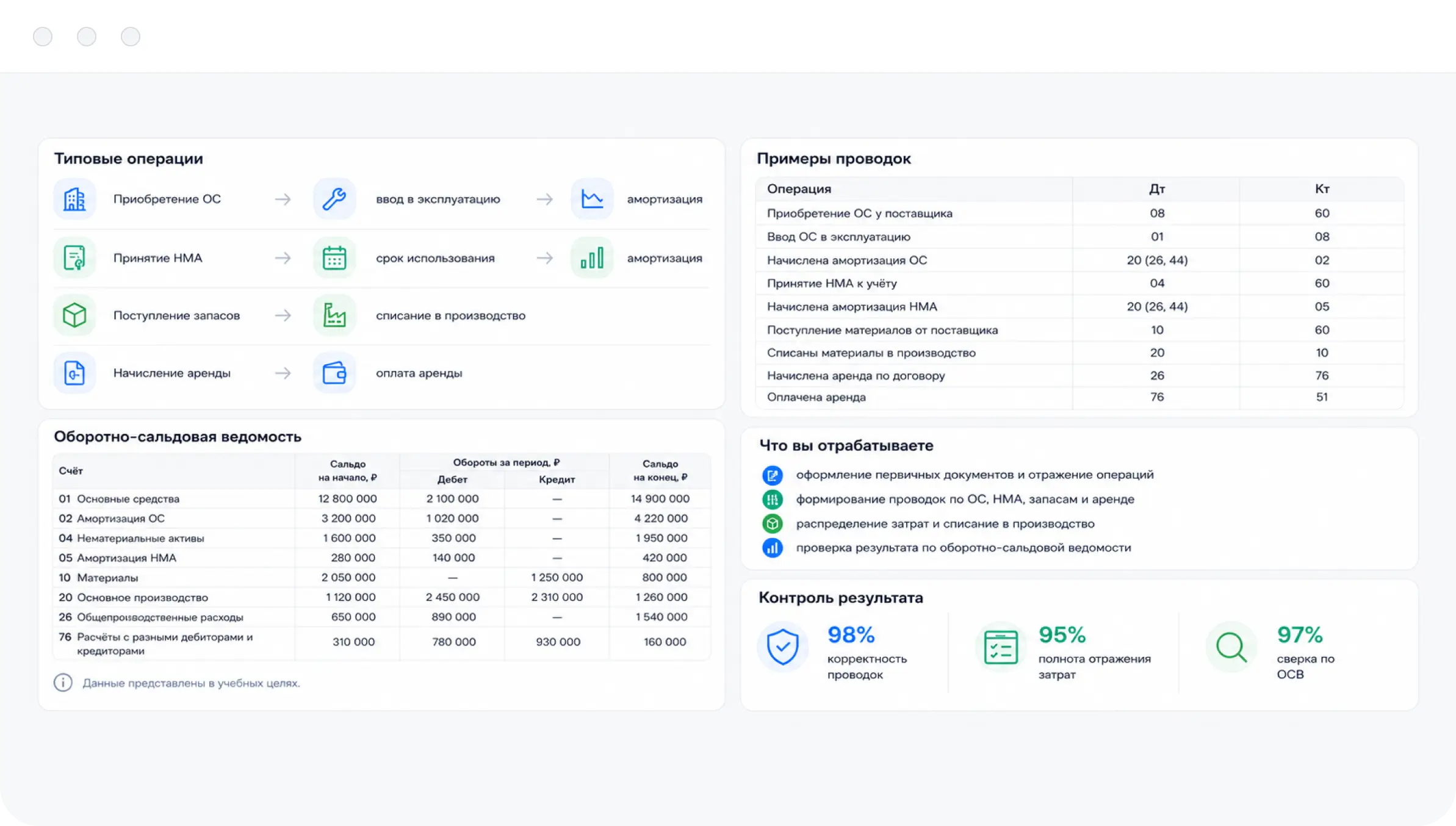Select the row 20 Основное производство
The height and width of the screenshot is (826, 1456).
tap(382, 597)
